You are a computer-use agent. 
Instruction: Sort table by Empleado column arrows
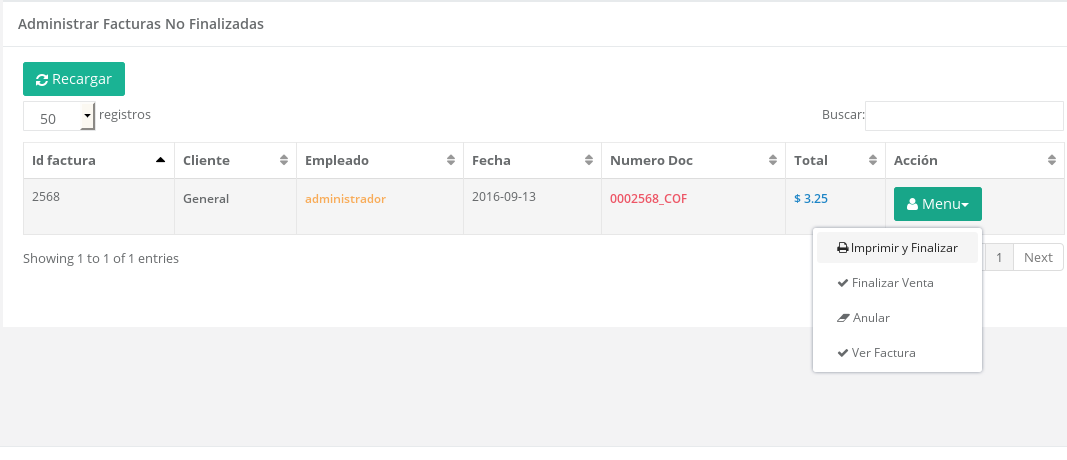tap(451, 160)
